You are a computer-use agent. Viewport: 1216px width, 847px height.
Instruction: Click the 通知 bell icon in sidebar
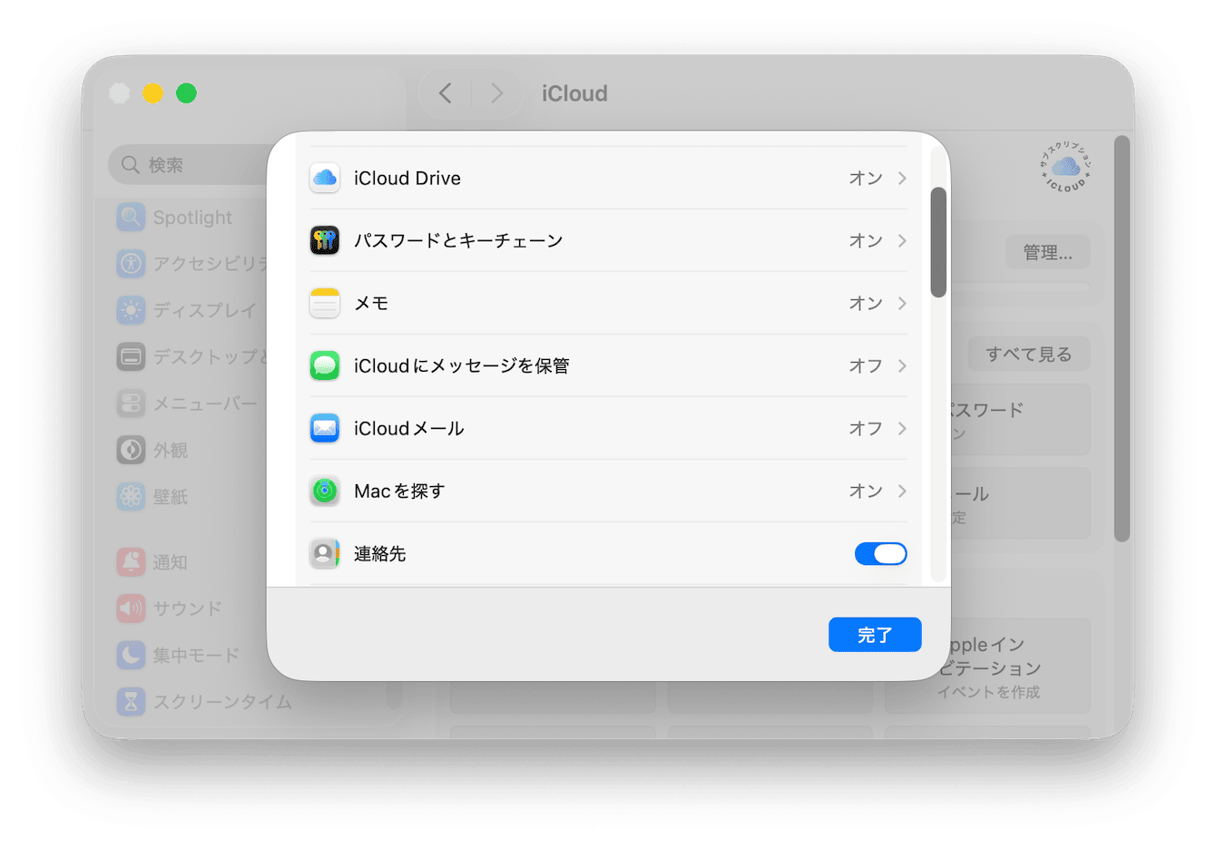click(131, 562)
